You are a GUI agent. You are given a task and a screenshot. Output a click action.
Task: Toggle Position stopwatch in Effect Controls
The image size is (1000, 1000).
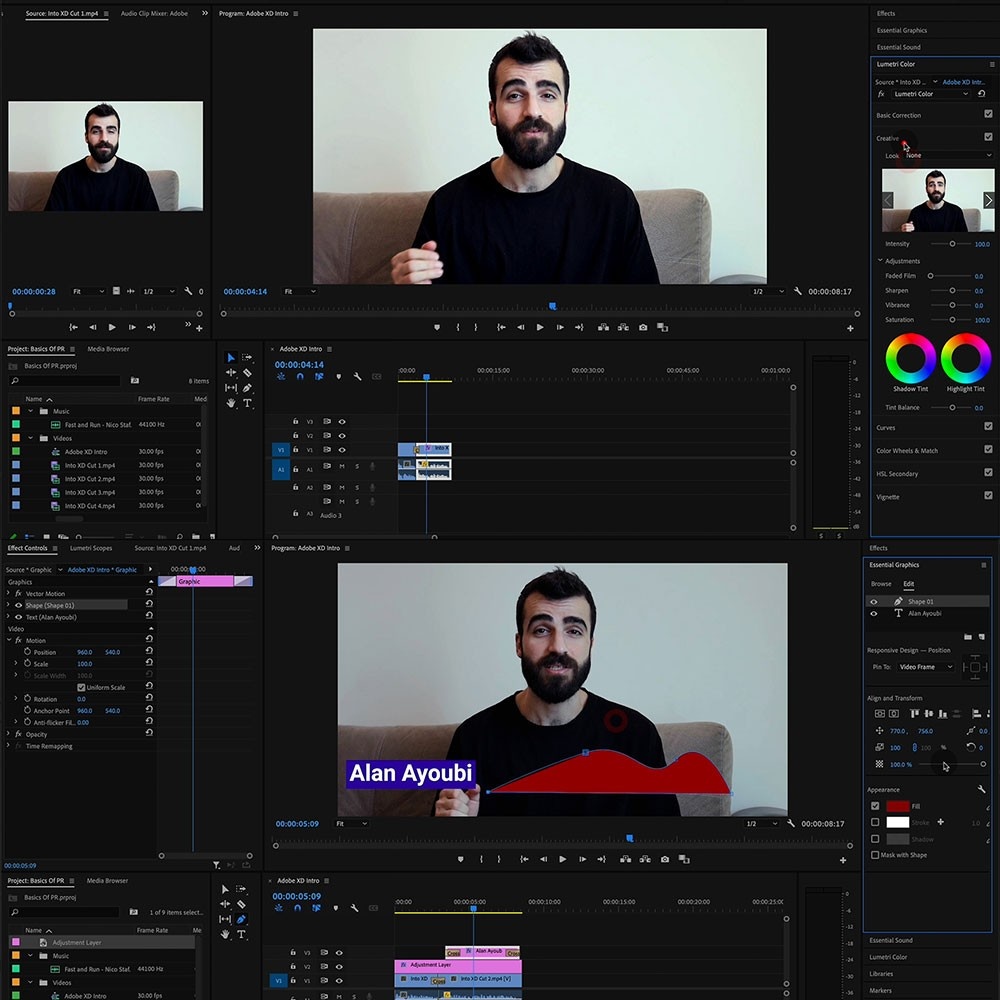27,652
